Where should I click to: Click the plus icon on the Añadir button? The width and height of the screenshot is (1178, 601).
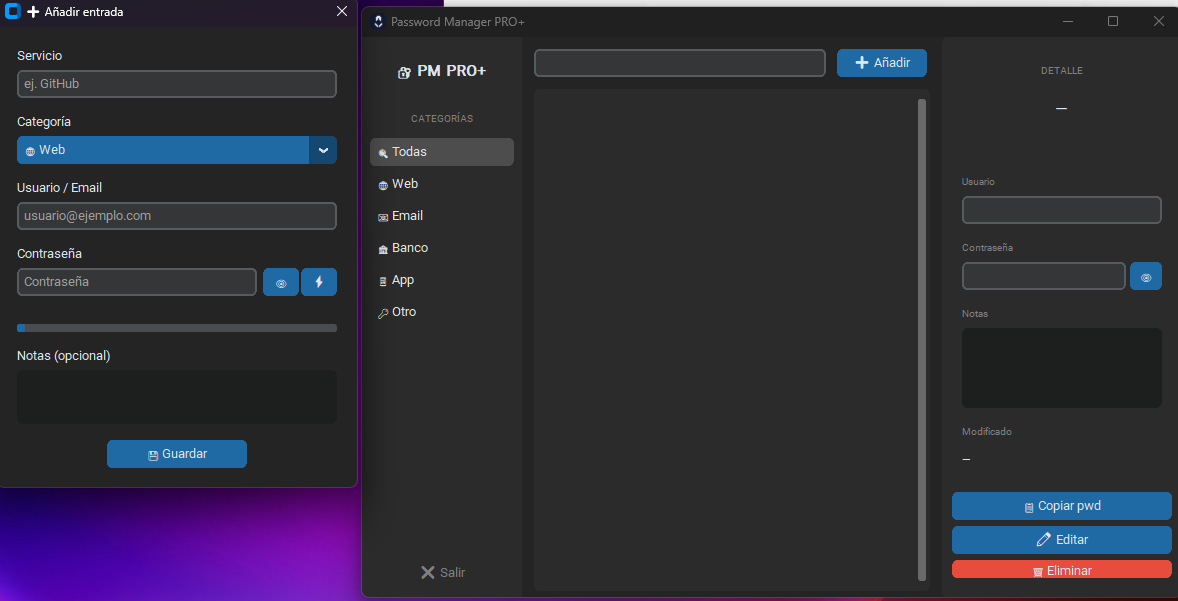[x=862, y=63]
